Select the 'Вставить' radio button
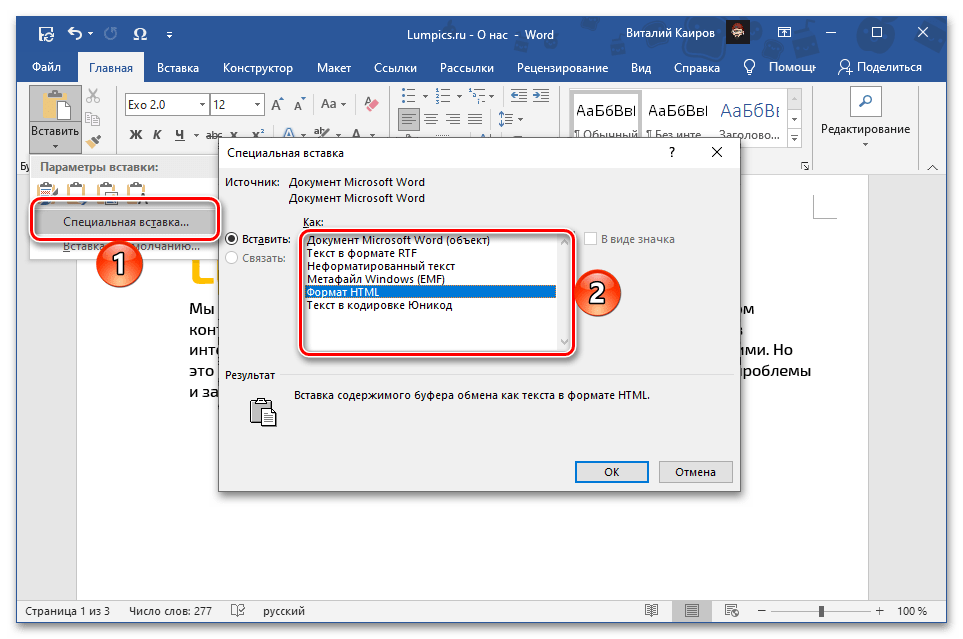The height and width of the screenshot is (639, 963). [x=232, y=239]
